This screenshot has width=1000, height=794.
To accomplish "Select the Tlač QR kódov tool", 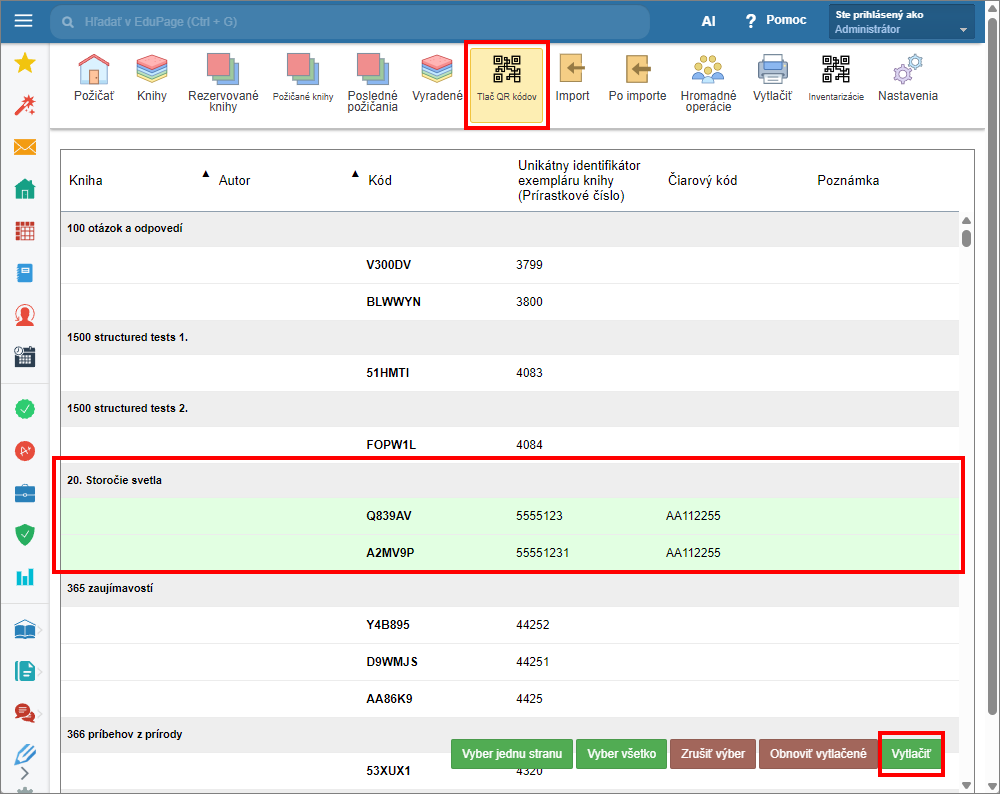I will (x=506, y=78).
